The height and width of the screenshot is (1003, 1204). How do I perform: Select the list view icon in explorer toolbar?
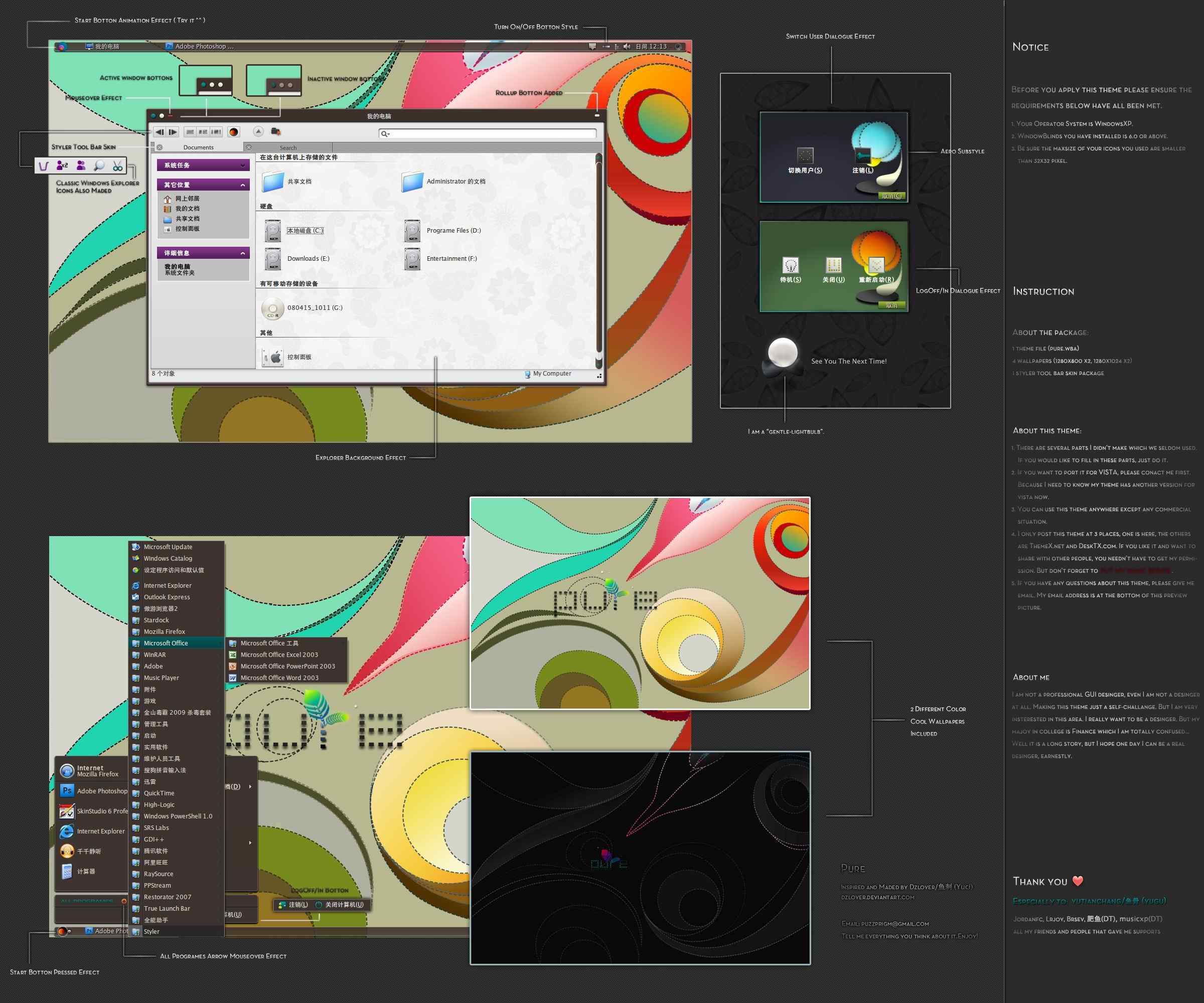pos(190,132)
